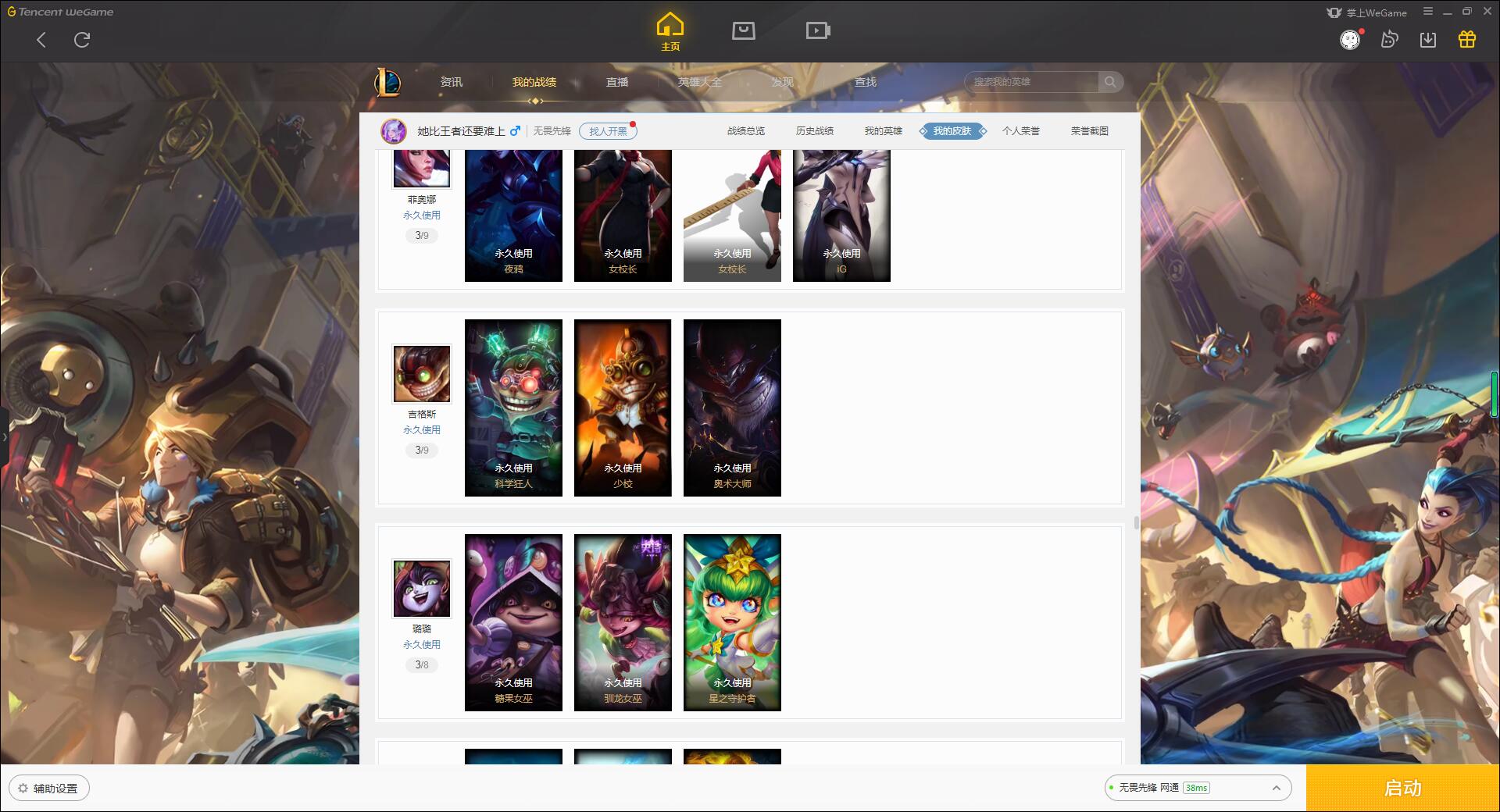Image resolution: width=1500 pixels, height=812 pixels.
Task: Open the summoner profile avatar
Action: [x=394, y=131]
